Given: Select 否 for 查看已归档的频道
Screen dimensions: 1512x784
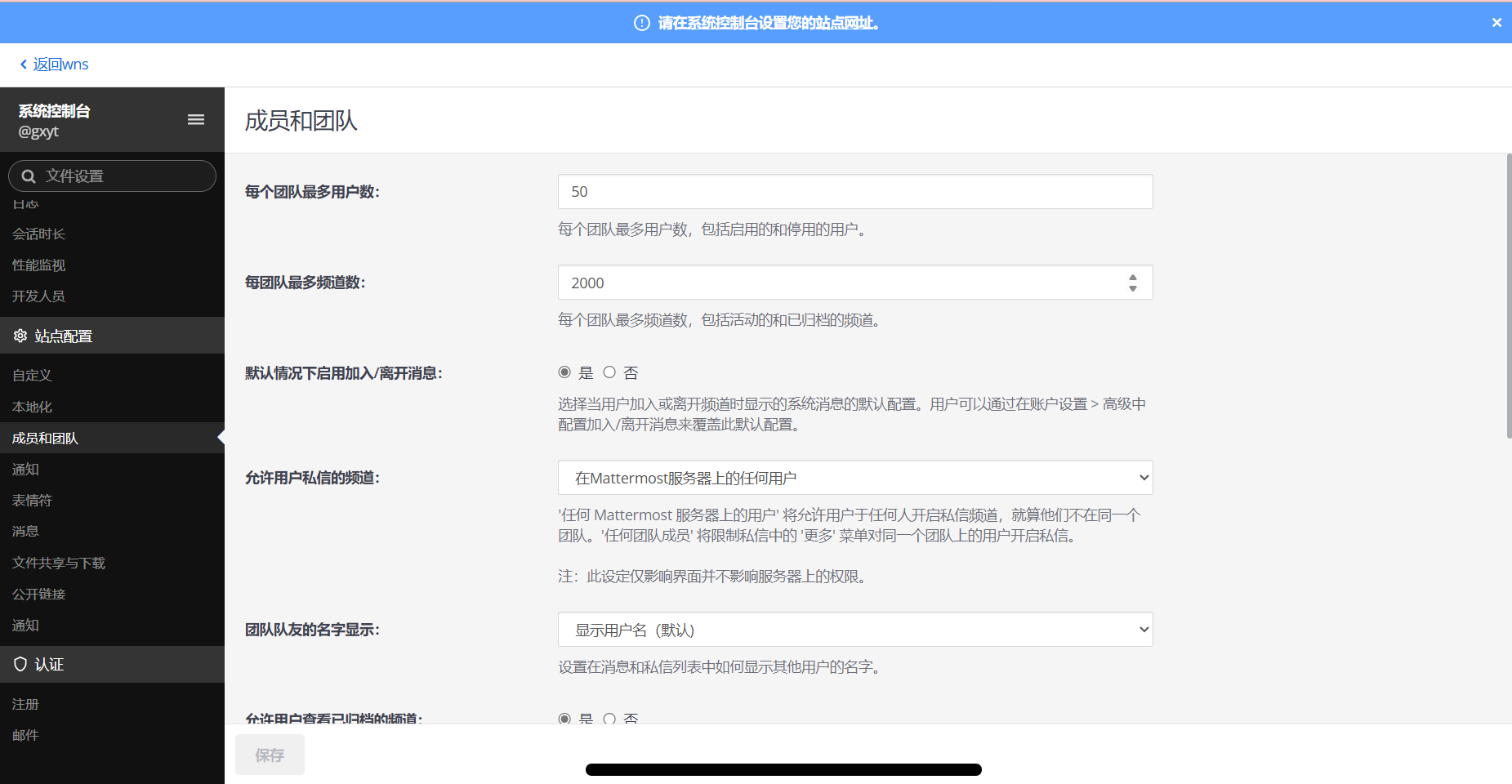Looking at the screenshot, I should coord(609,719).
